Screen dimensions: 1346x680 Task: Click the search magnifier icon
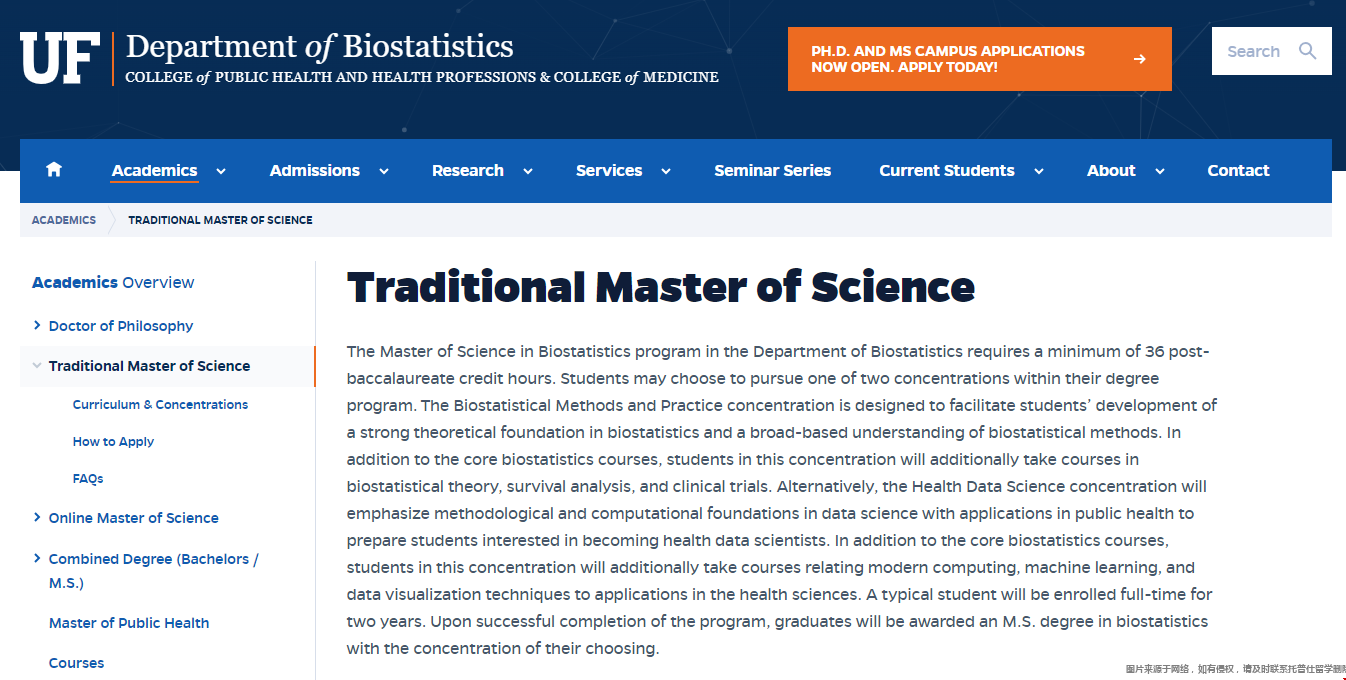click(1308, 51)
